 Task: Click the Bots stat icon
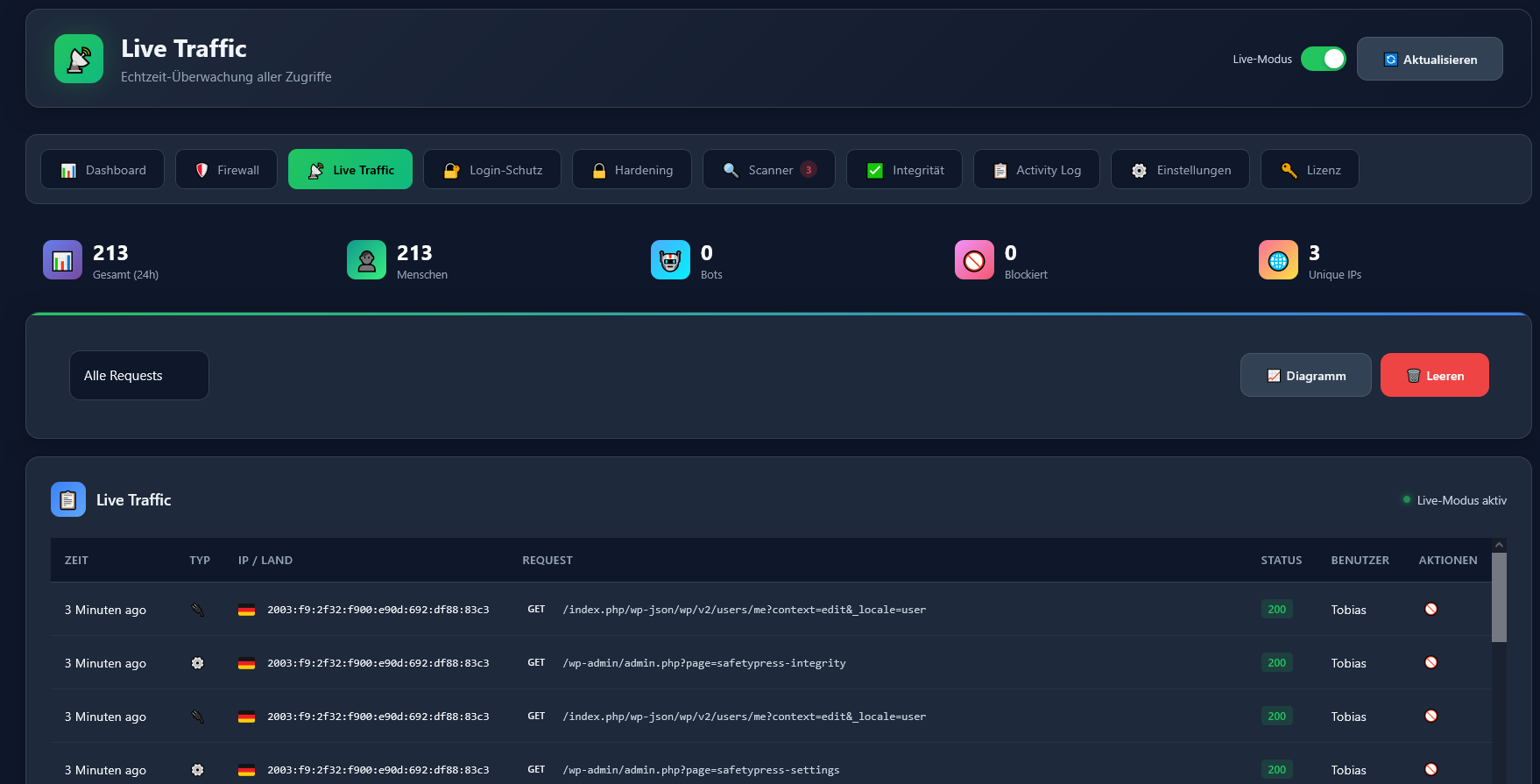(670, 260)
